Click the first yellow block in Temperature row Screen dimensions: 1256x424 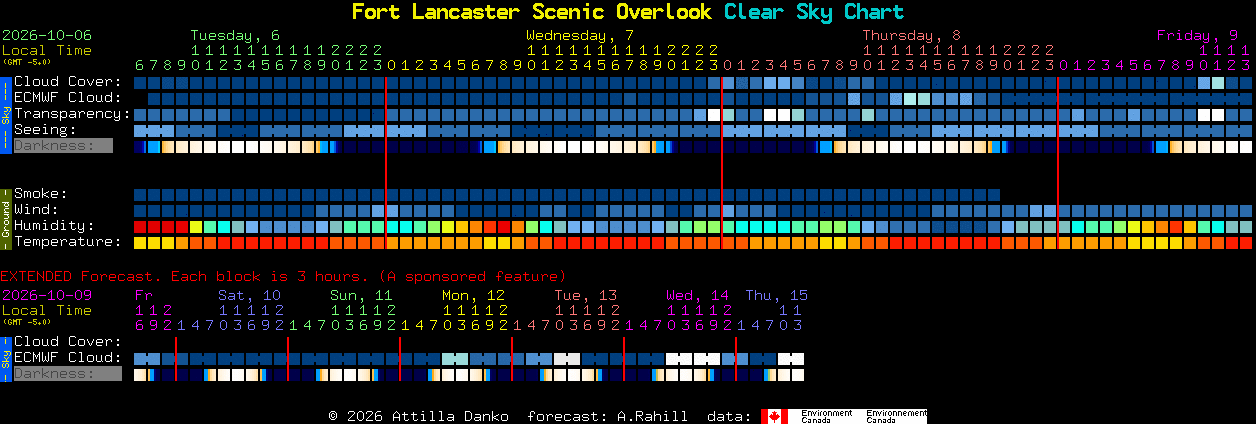pyautogui.click(x=140, y=242)
